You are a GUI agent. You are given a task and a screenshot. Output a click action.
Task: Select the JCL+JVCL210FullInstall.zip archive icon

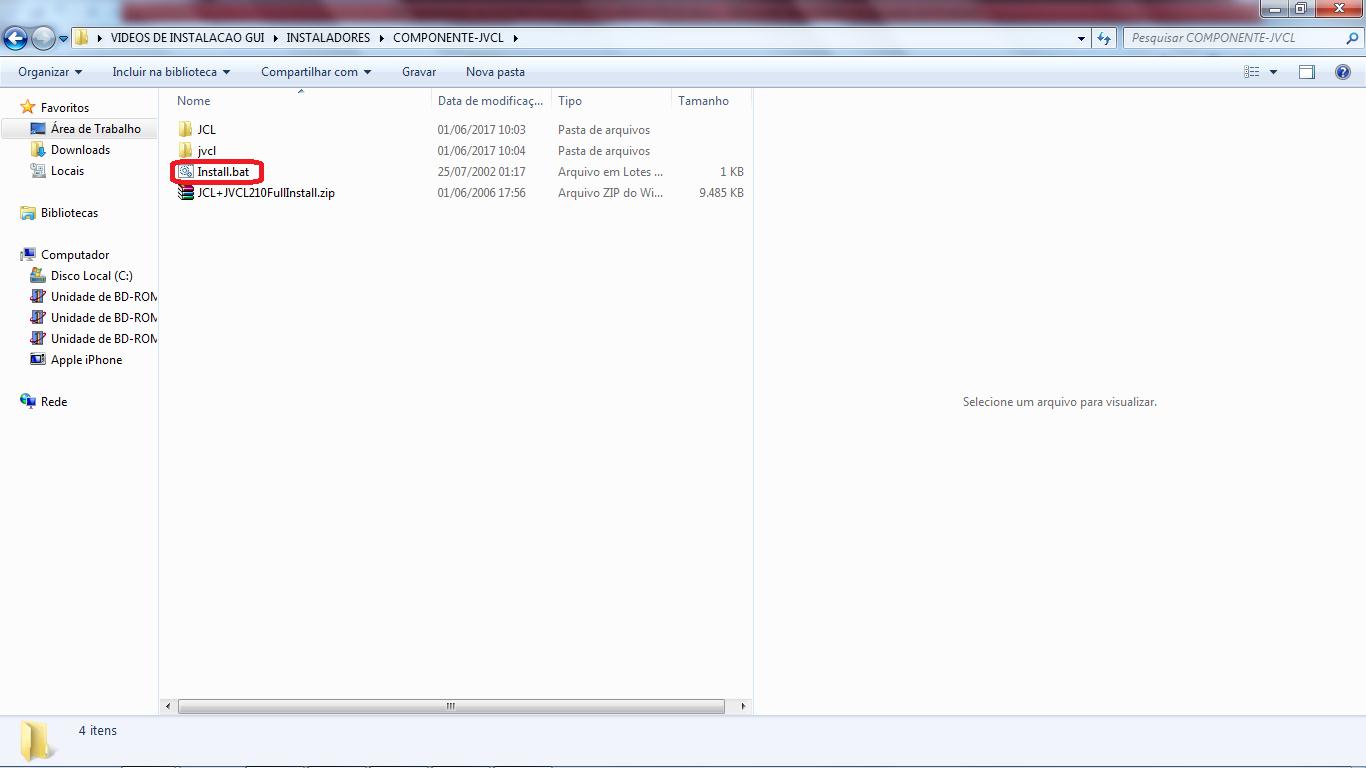pos(185,193)
